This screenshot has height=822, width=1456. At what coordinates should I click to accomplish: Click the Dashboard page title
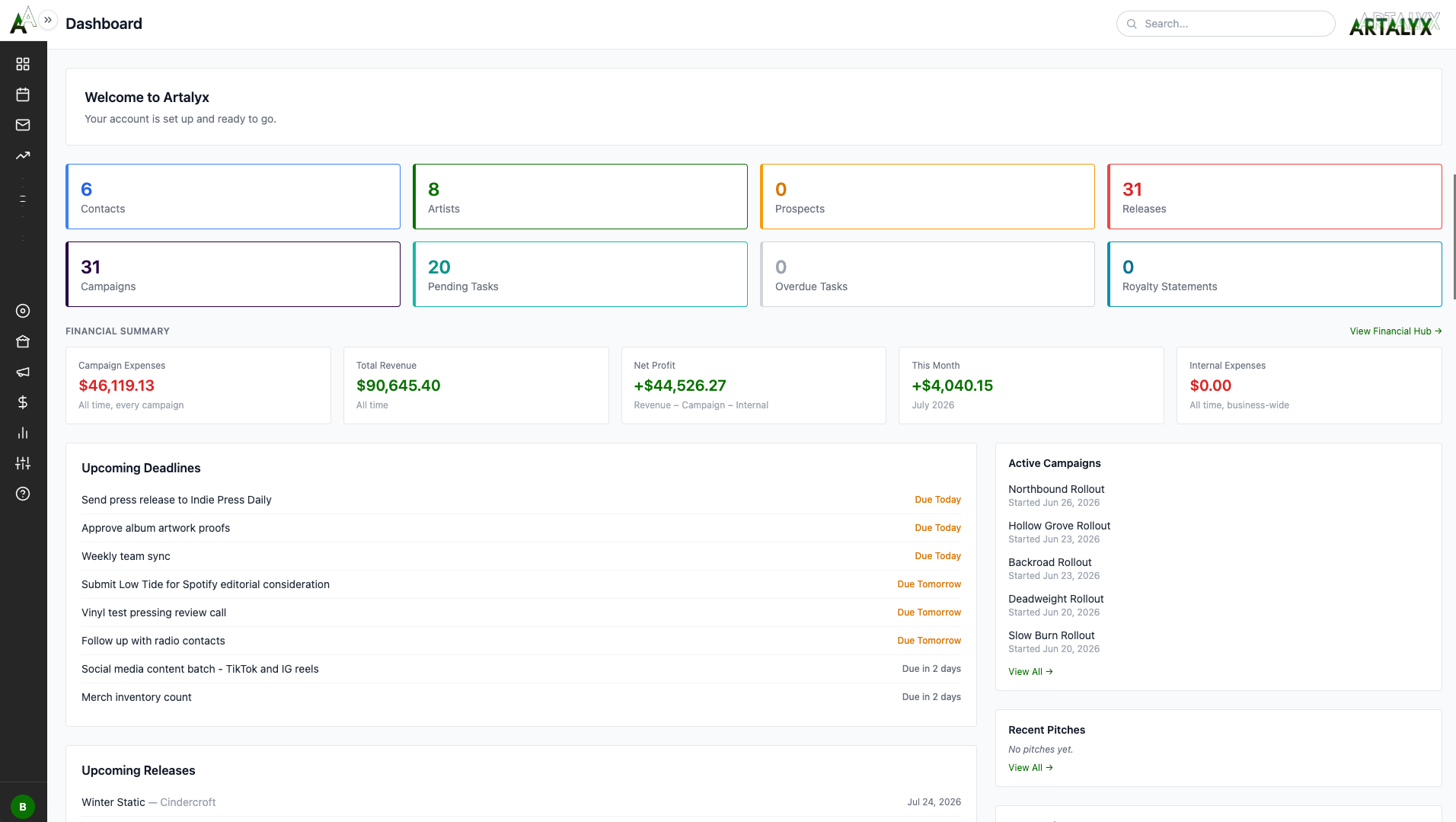(x=104, y=24)
